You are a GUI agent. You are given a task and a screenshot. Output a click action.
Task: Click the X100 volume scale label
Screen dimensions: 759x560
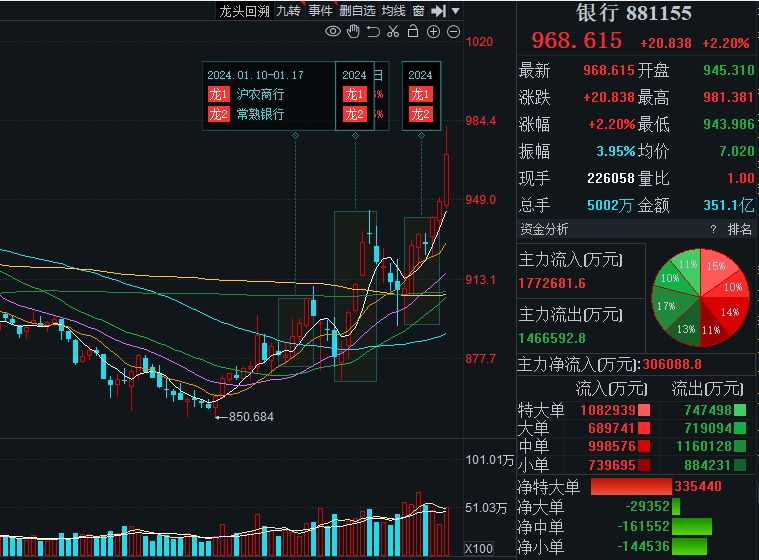click(x=479, y=548)
